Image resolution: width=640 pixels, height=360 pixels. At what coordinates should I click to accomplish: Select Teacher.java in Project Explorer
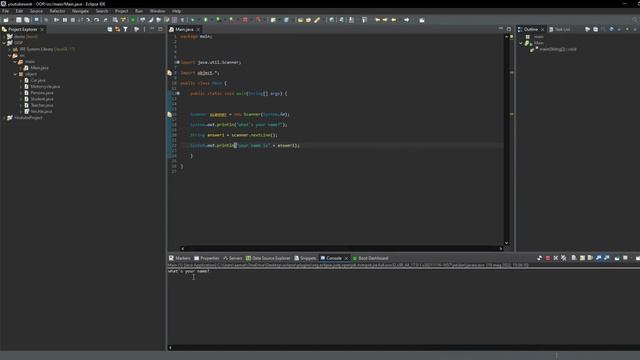(x=42, y=105)
